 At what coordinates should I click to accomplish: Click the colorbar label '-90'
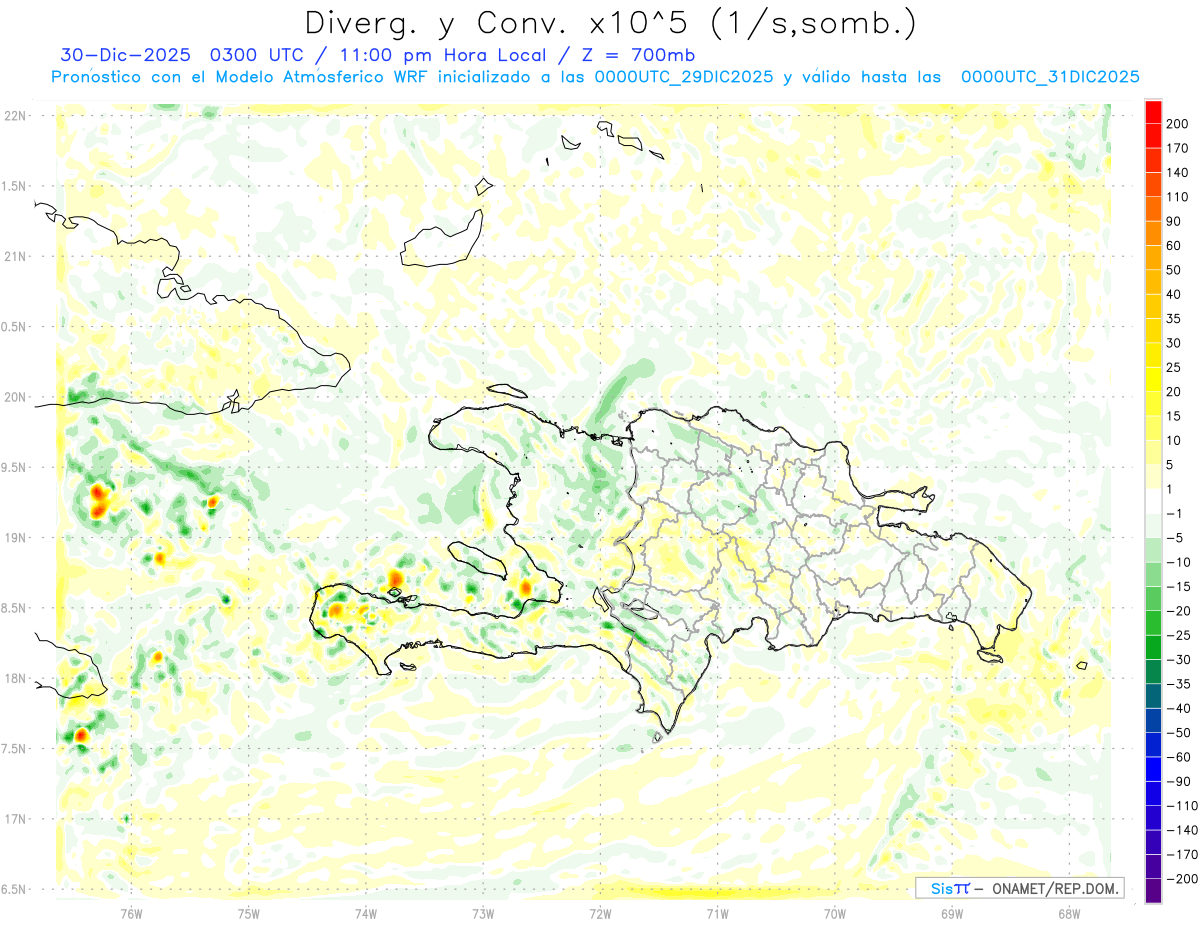1180,781
